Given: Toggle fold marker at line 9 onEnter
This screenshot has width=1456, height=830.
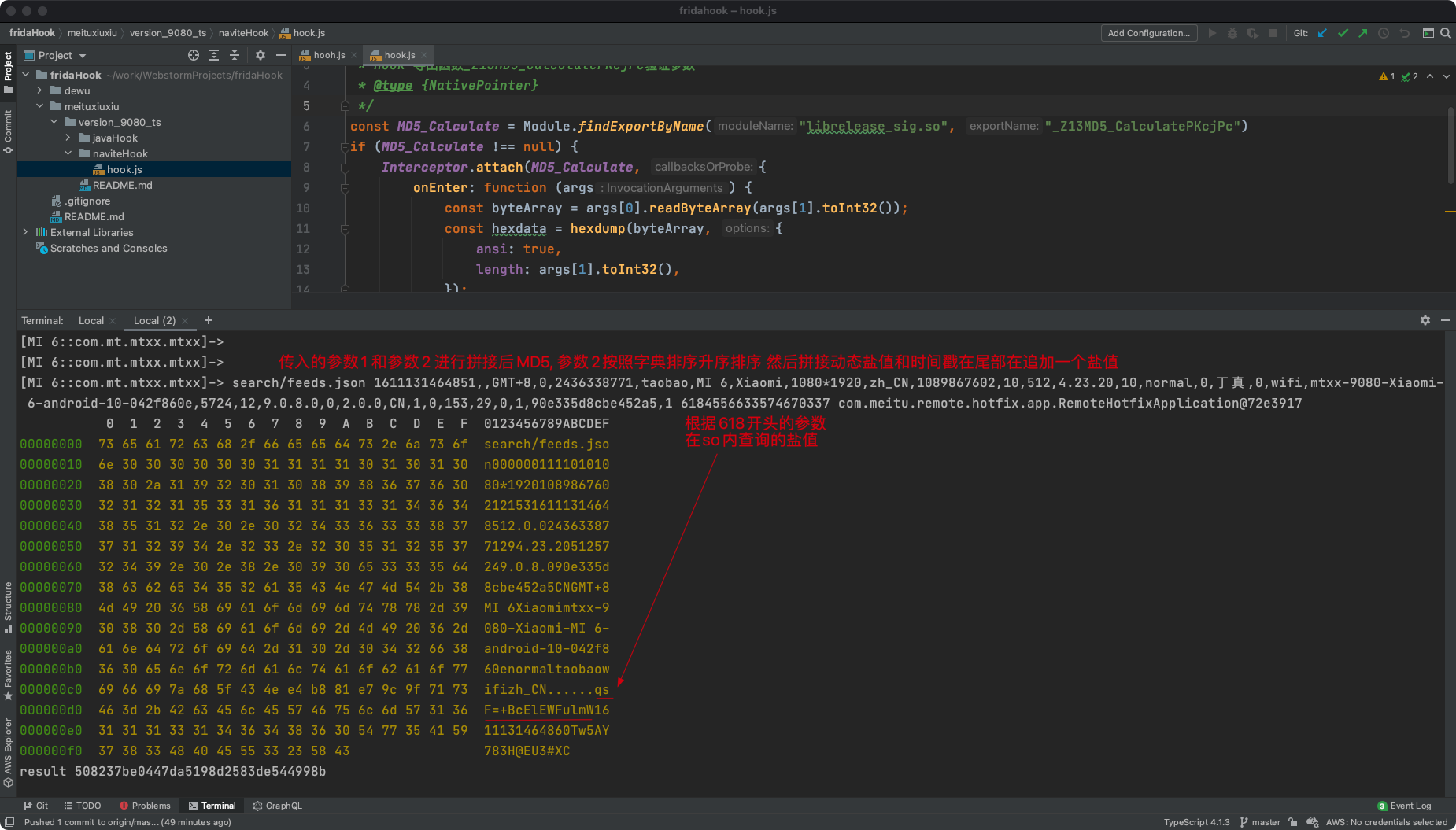Looking at the screenshot, I should [x=345, y=188].
